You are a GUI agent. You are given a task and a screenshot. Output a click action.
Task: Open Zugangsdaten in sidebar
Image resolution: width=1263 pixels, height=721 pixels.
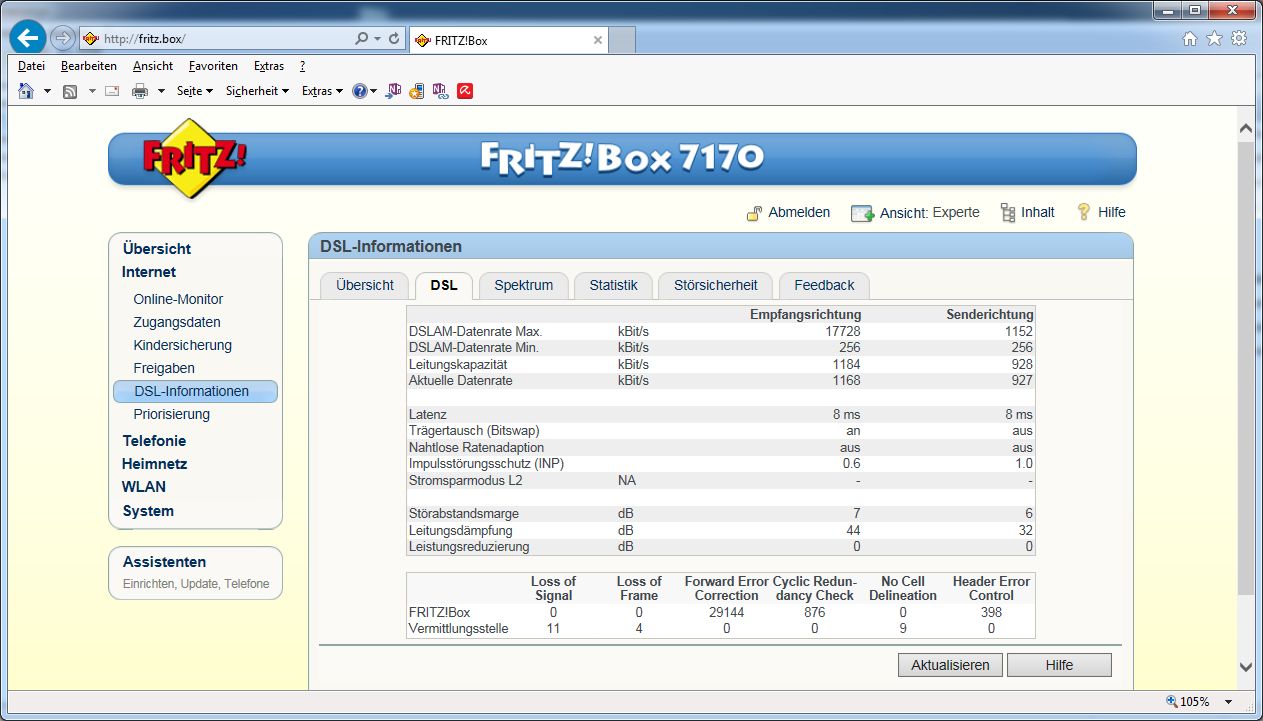[x=177, y=322]
